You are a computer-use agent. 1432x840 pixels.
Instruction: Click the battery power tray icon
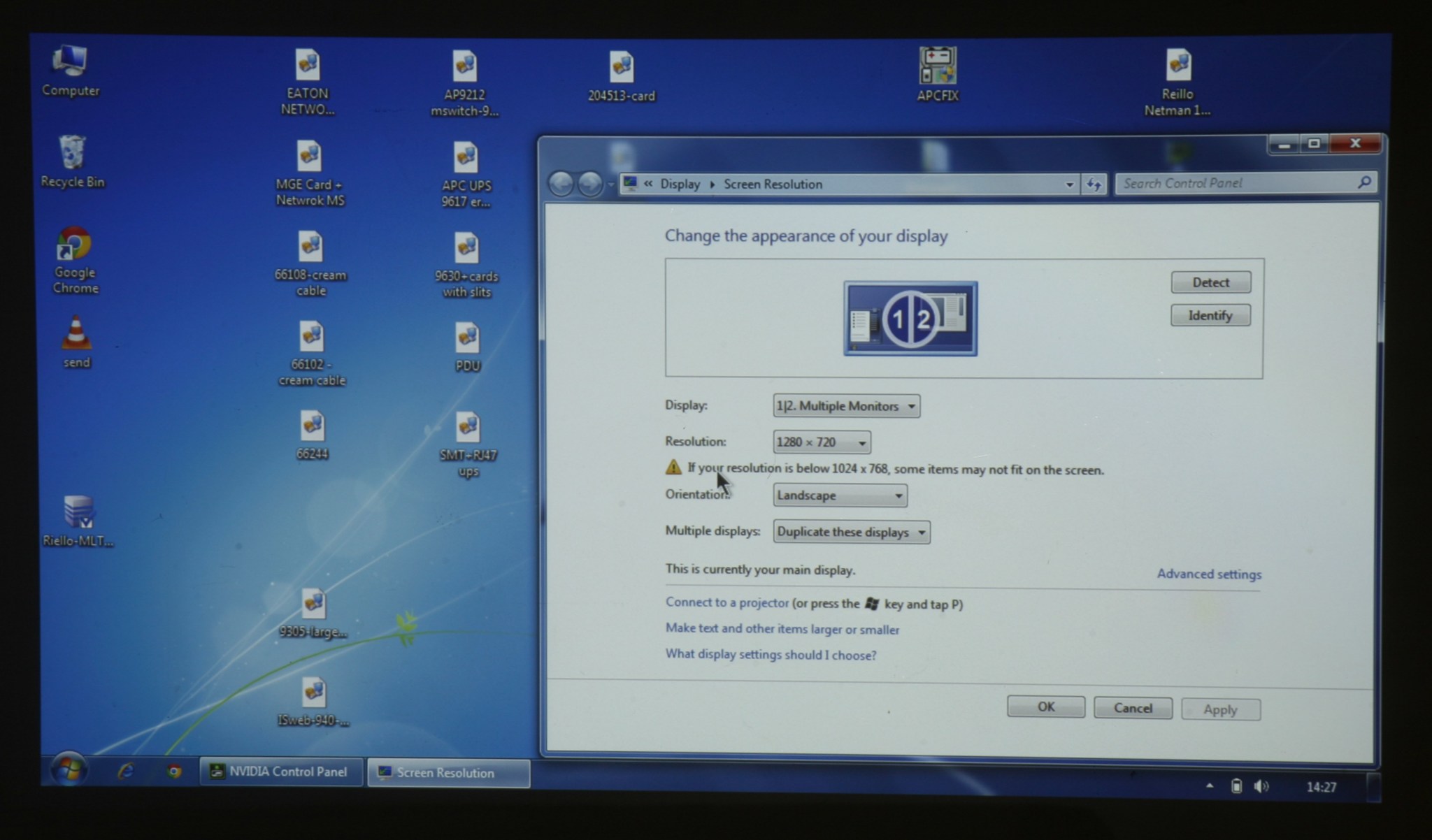coord(1236,785)
